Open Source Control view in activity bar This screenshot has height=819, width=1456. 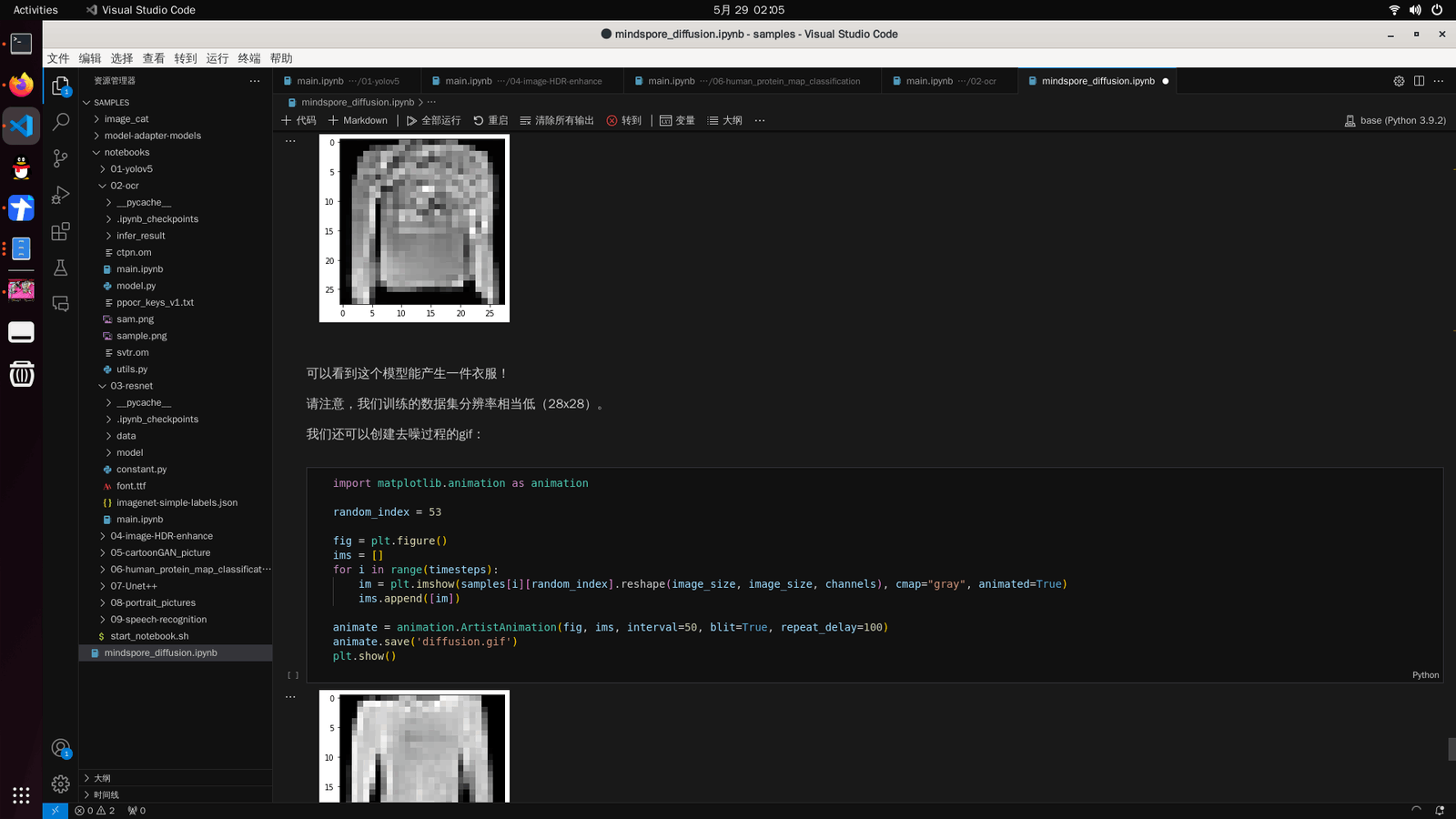pos(61,158)
